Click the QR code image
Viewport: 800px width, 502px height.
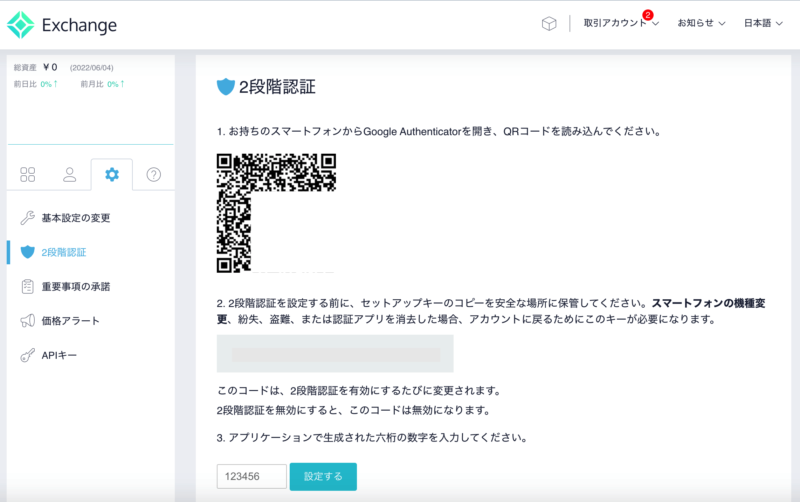tap(276, 213)
